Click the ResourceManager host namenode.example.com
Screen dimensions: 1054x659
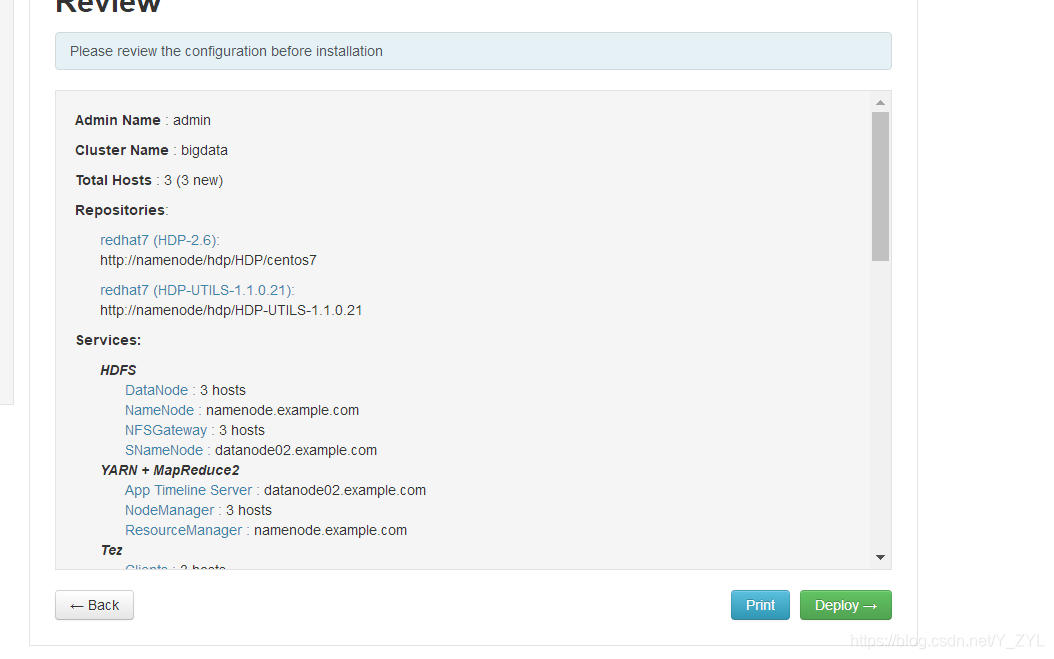331,531
